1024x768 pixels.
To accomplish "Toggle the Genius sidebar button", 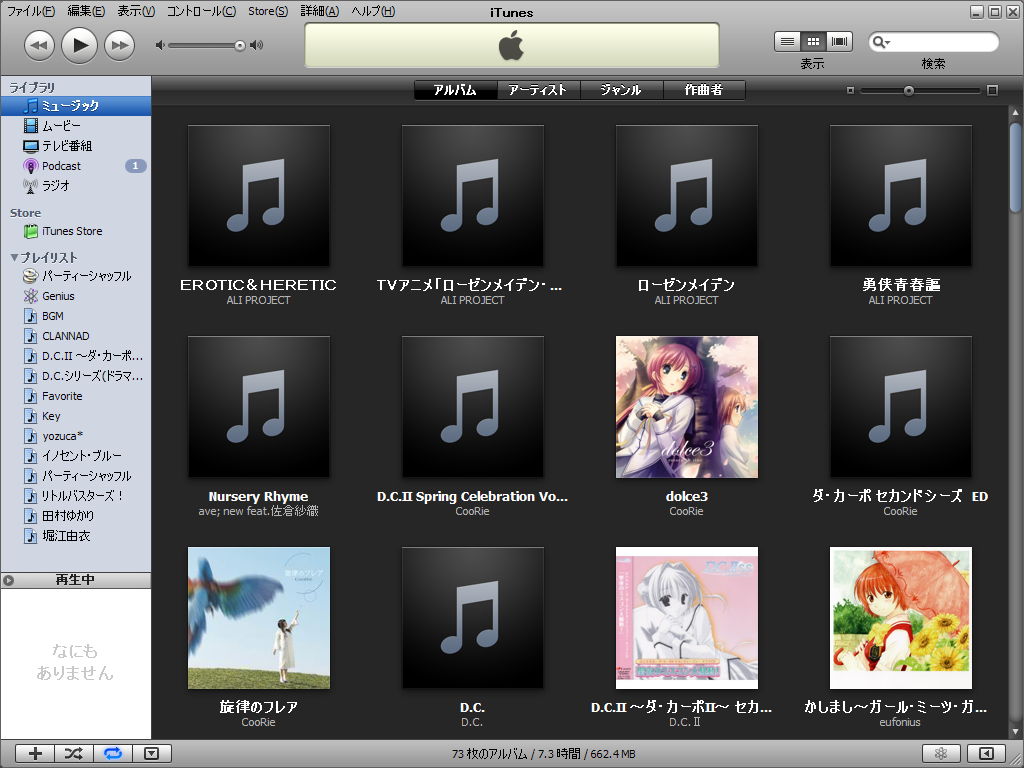I will tap(986, 754).
